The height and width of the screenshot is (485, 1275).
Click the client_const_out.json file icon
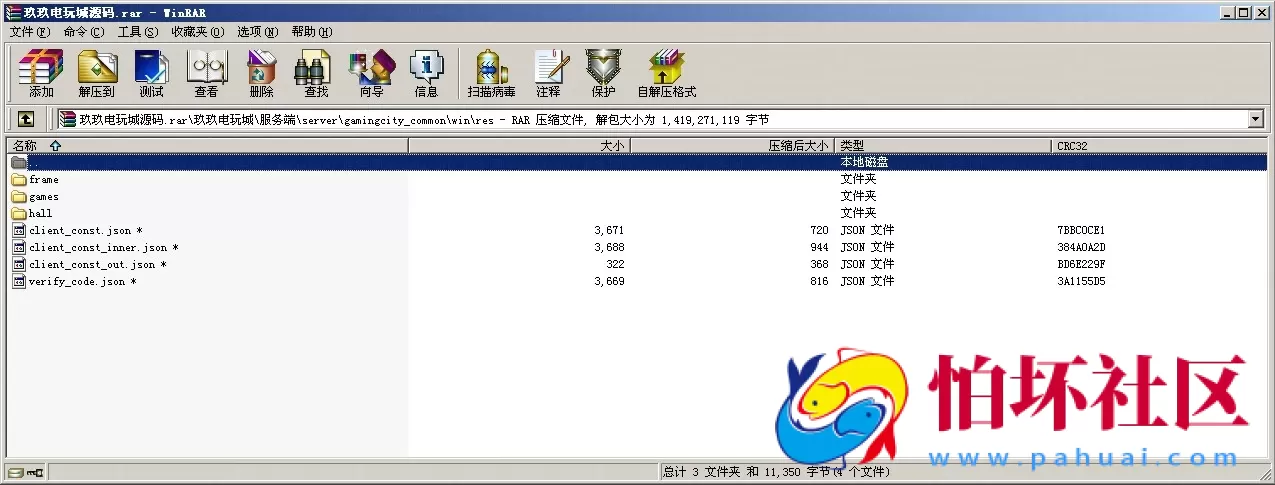click(19, 264)
